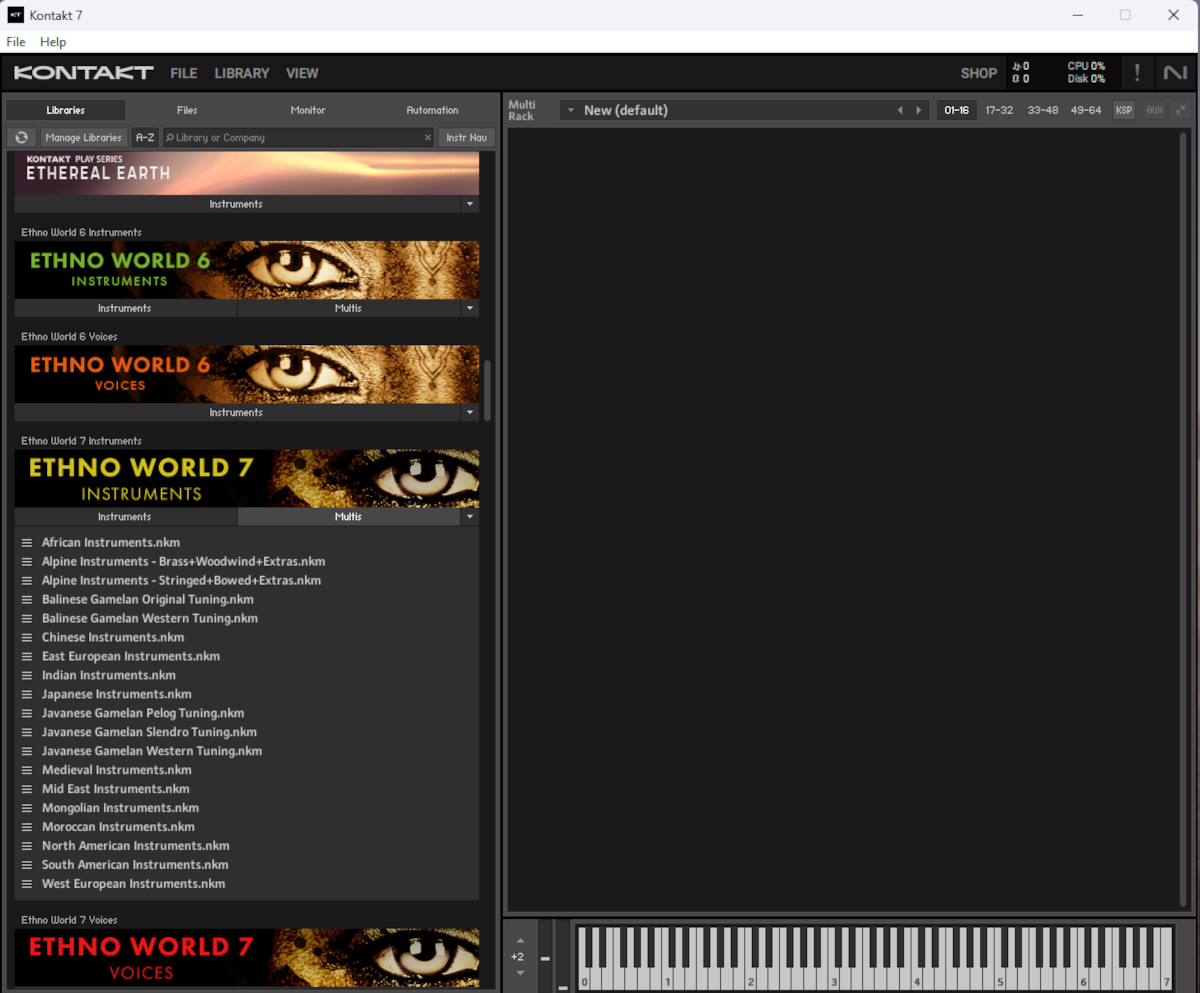Screen dimensions: 1200x993
Task: Click the Native Instruments logo icon
Action: tap(1175, 73)
